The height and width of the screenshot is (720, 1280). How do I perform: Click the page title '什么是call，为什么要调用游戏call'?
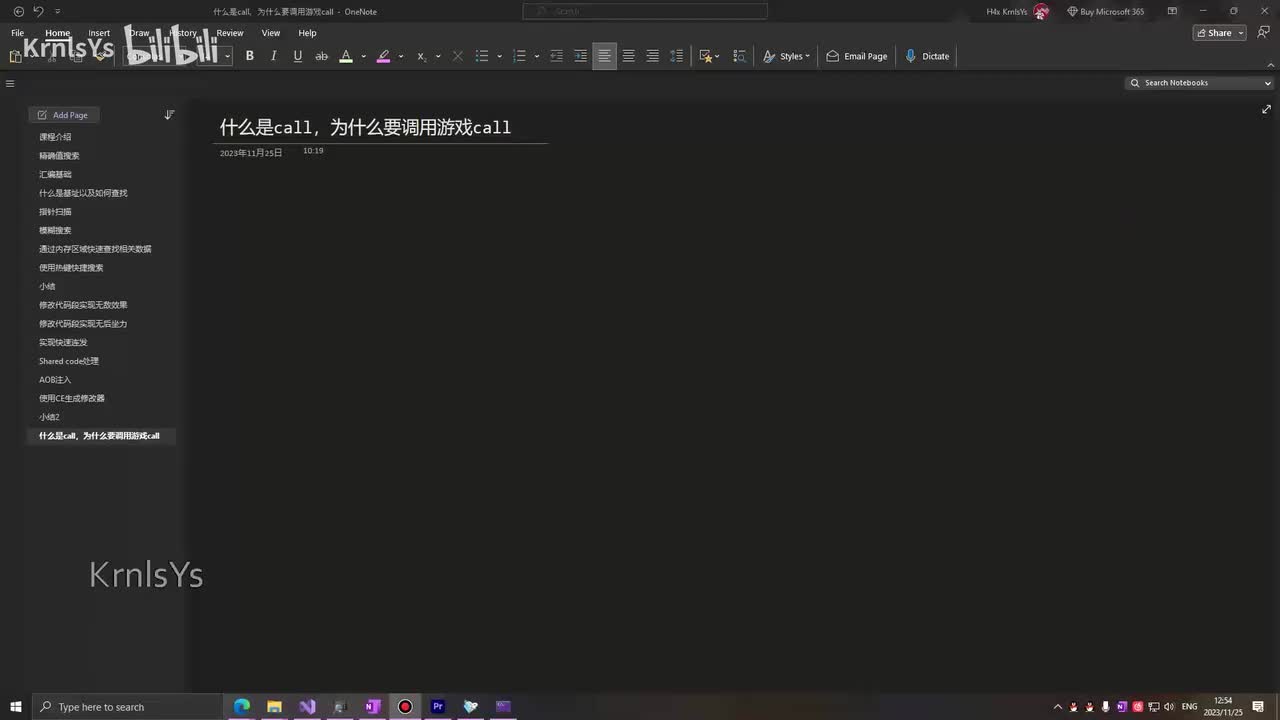[x=365, y=127]
